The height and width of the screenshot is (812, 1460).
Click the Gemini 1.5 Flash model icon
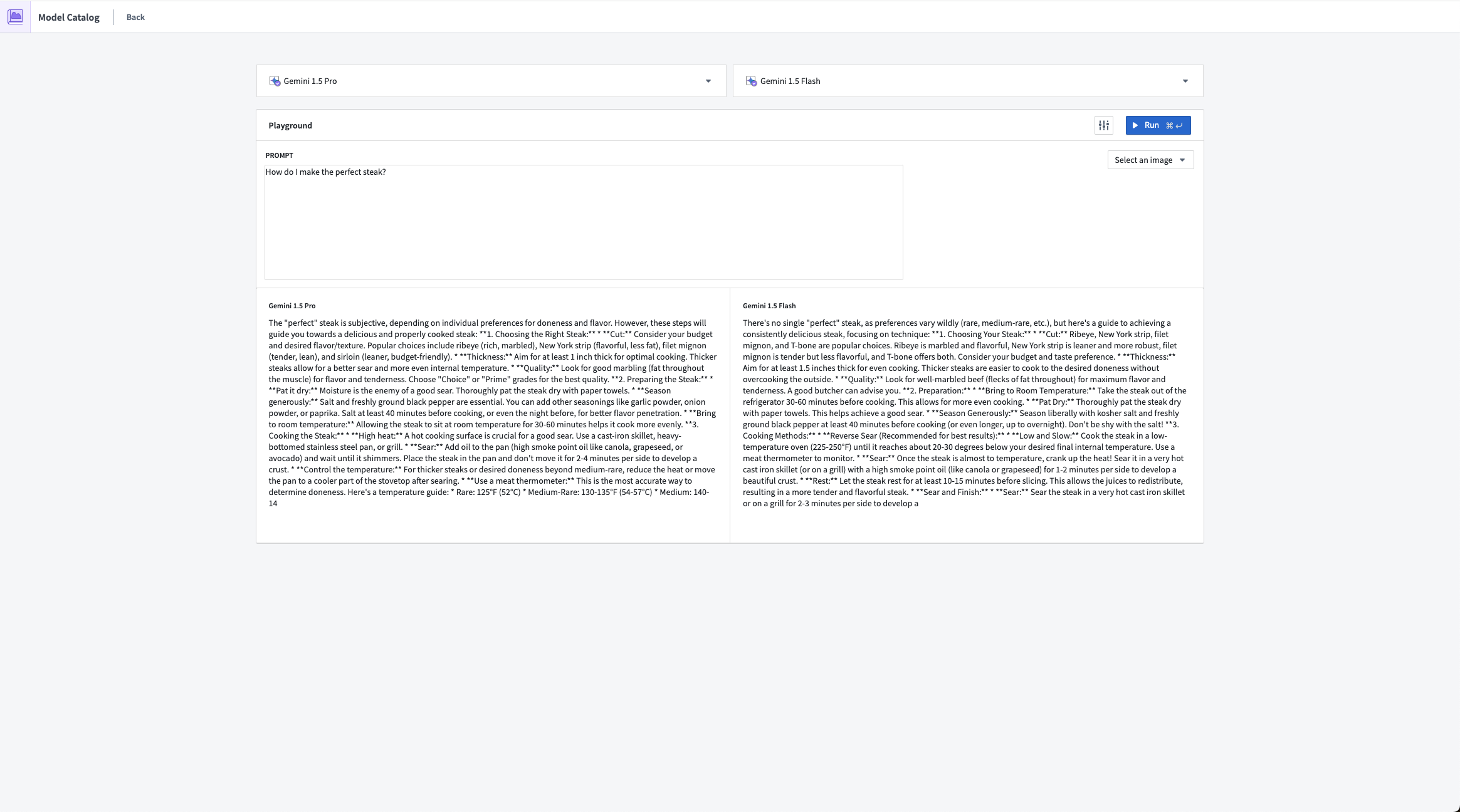(x=751, y=81)
